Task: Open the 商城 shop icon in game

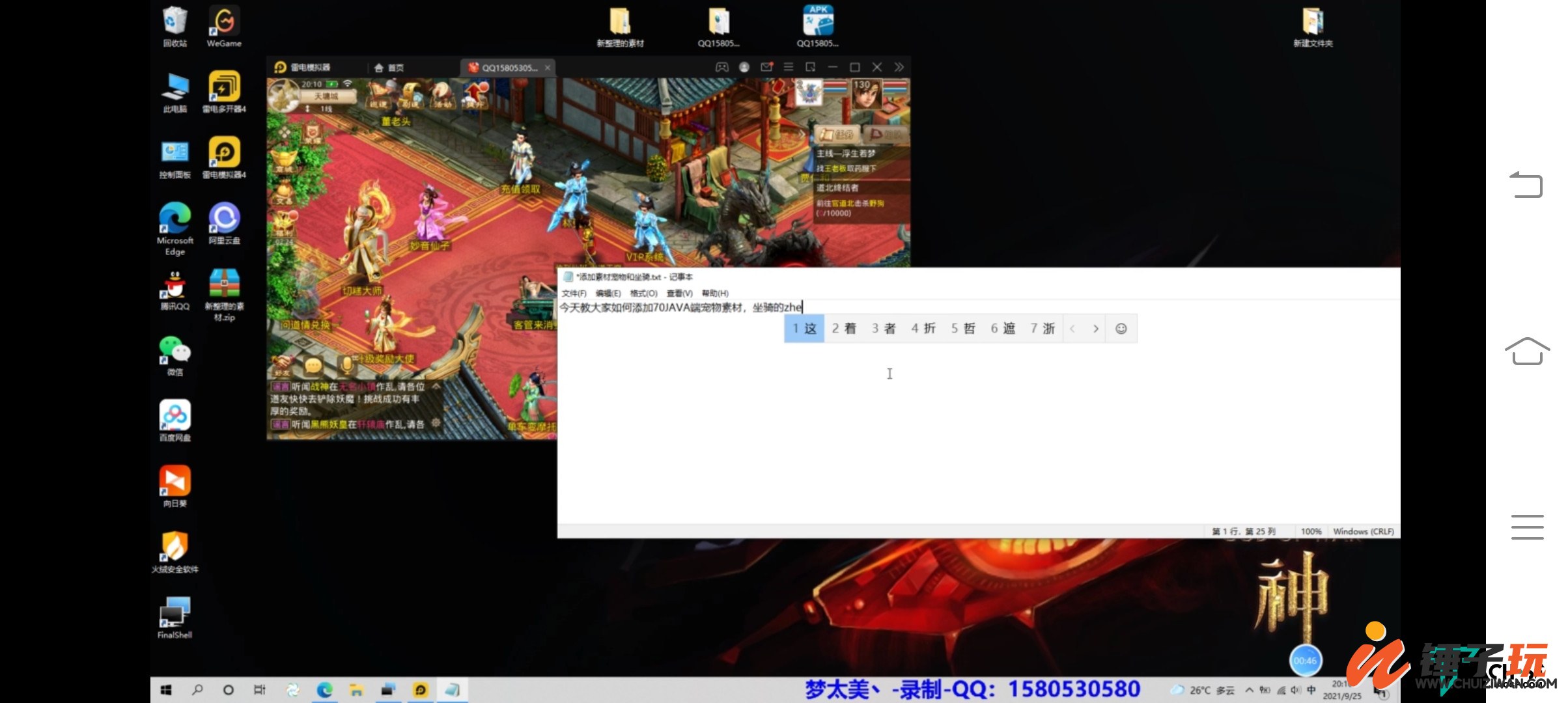Action: [285, 160]
